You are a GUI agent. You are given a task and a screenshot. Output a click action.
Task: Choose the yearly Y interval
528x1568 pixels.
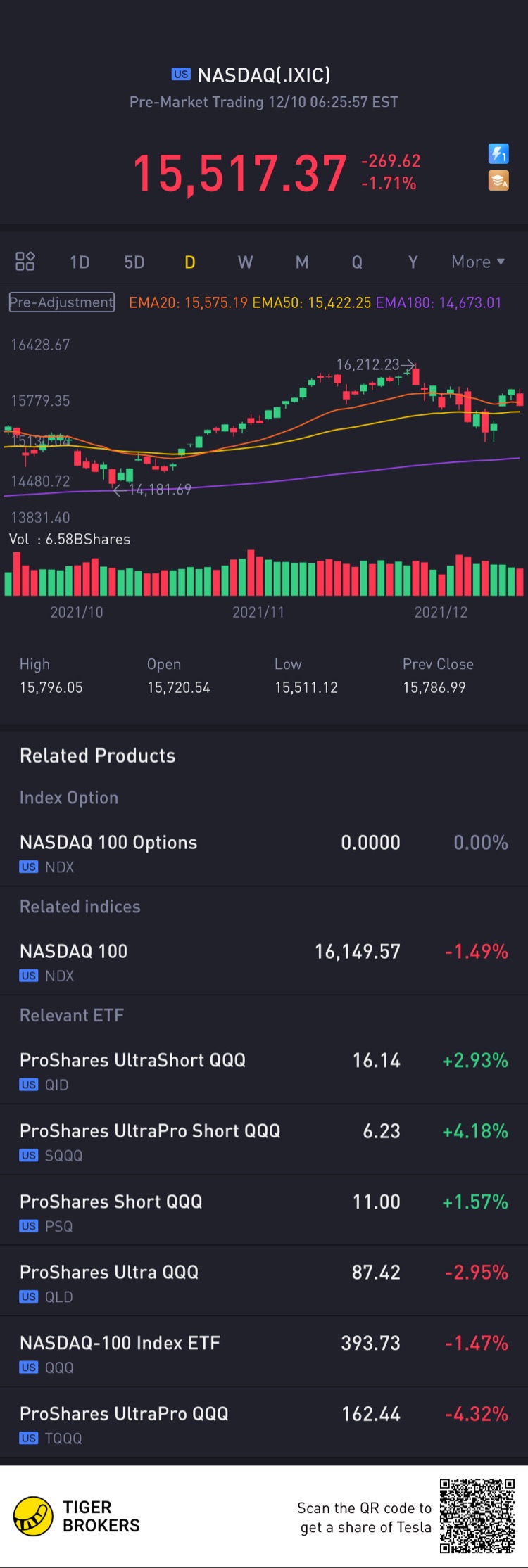[x=413, y=262]
